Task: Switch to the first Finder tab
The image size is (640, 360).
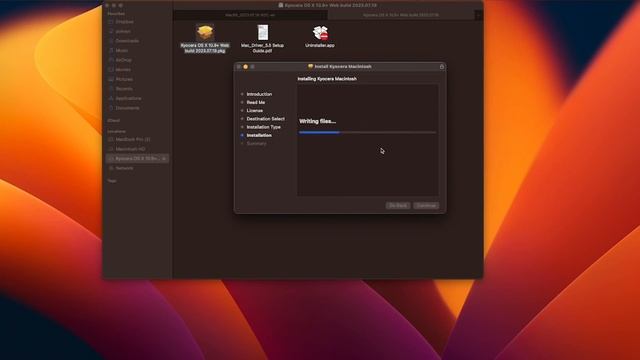Action: (x=250, y=15)
